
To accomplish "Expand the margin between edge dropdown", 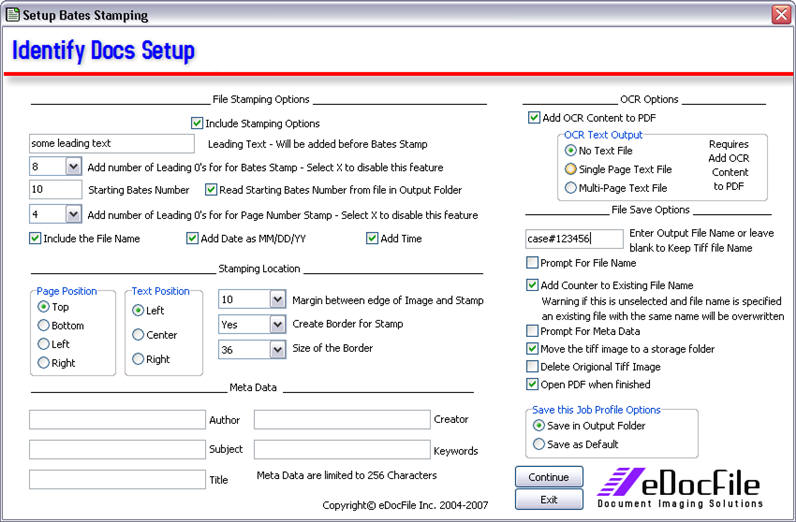I will (x=277, y=299).
